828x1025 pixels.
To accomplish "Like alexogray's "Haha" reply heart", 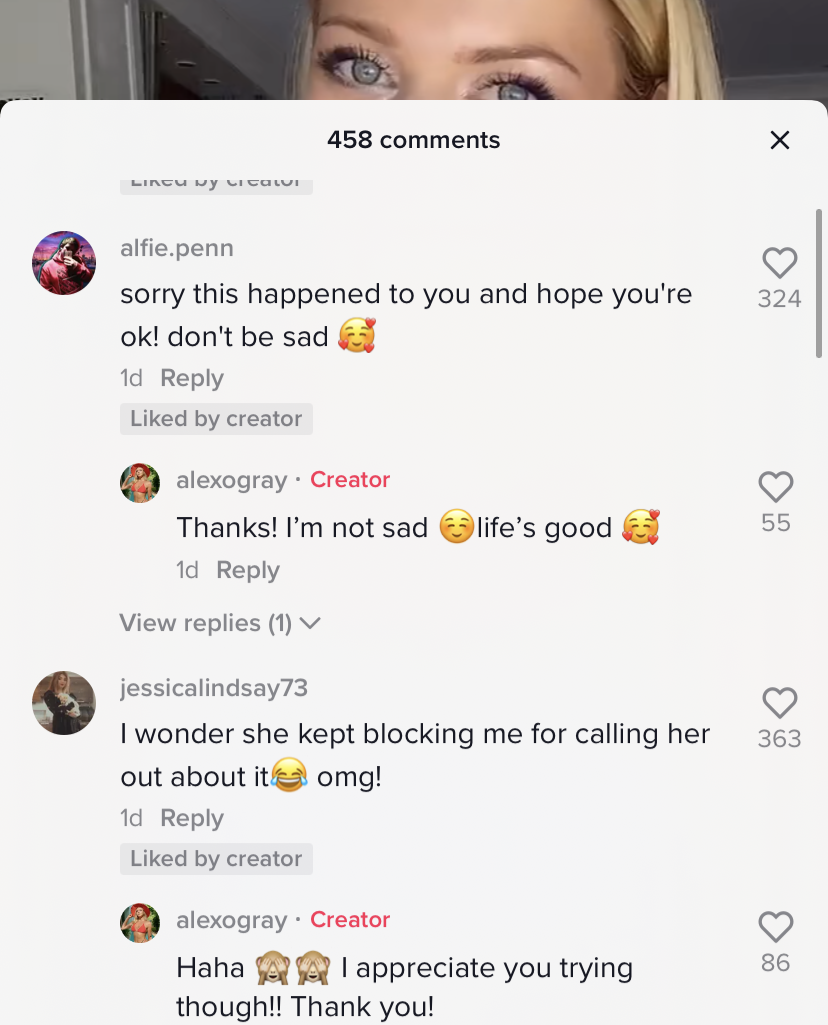I will point(775,928).
